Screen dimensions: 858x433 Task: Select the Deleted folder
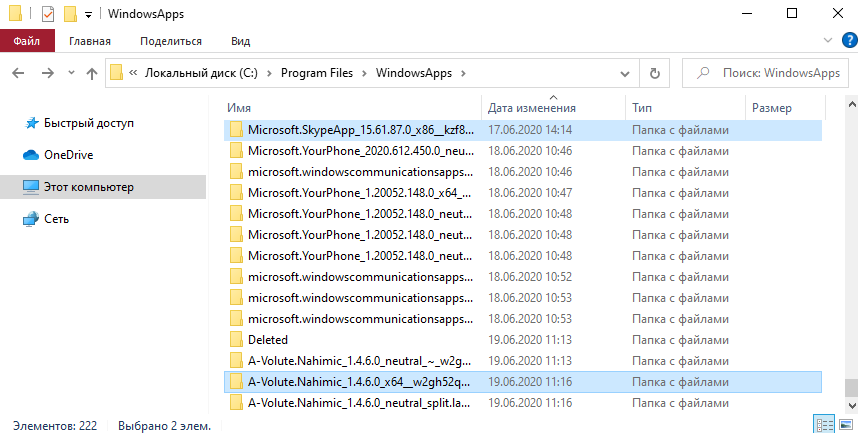tap(267, 339)
